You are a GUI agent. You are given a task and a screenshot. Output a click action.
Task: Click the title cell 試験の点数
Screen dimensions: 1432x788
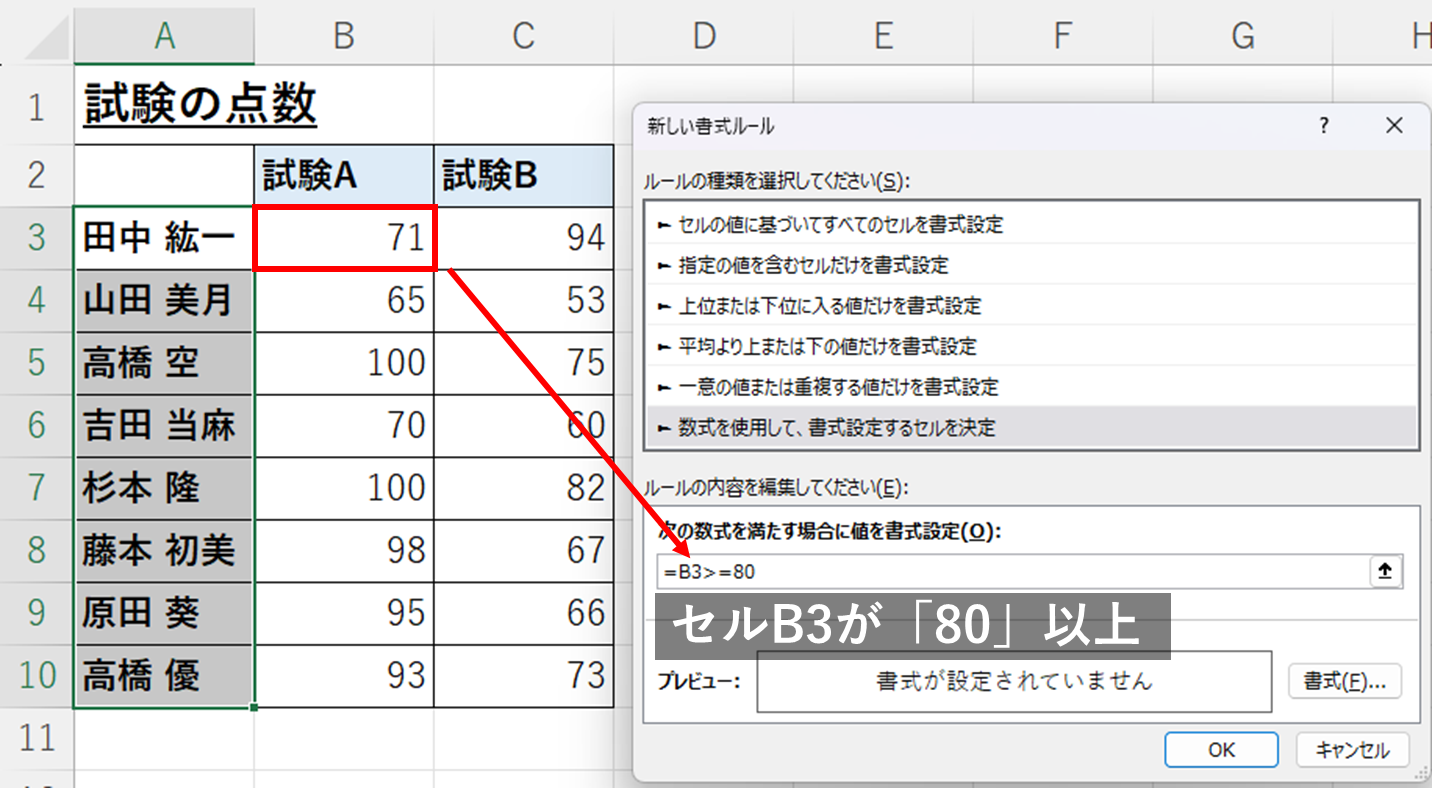pyautogui.click(x=200, y=104)
